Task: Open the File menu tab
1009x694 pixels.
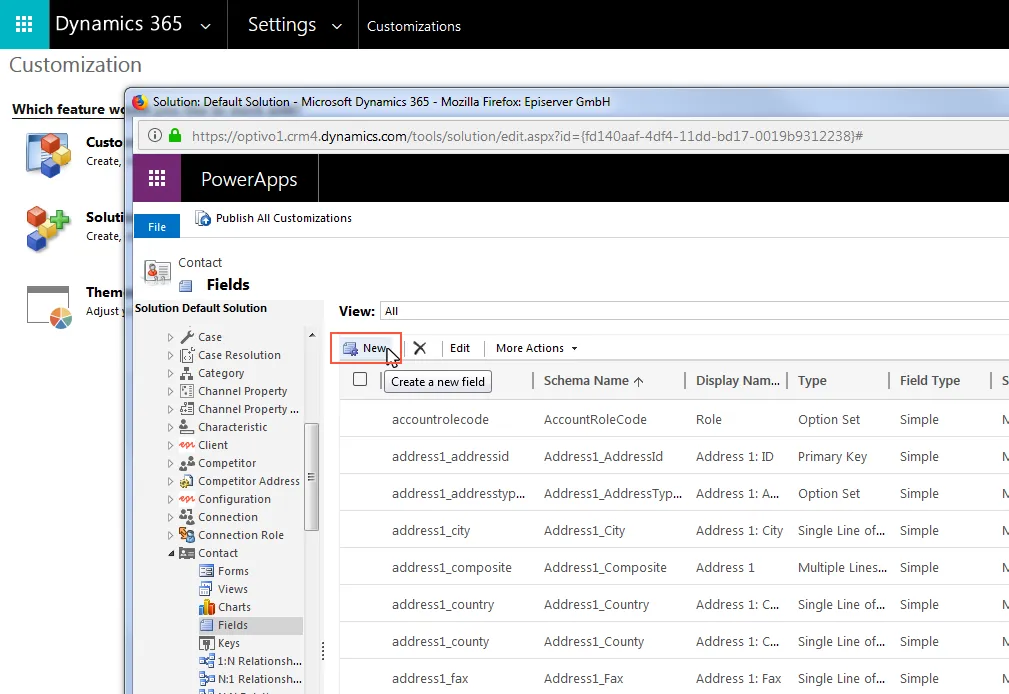Action: pos(157,227)
